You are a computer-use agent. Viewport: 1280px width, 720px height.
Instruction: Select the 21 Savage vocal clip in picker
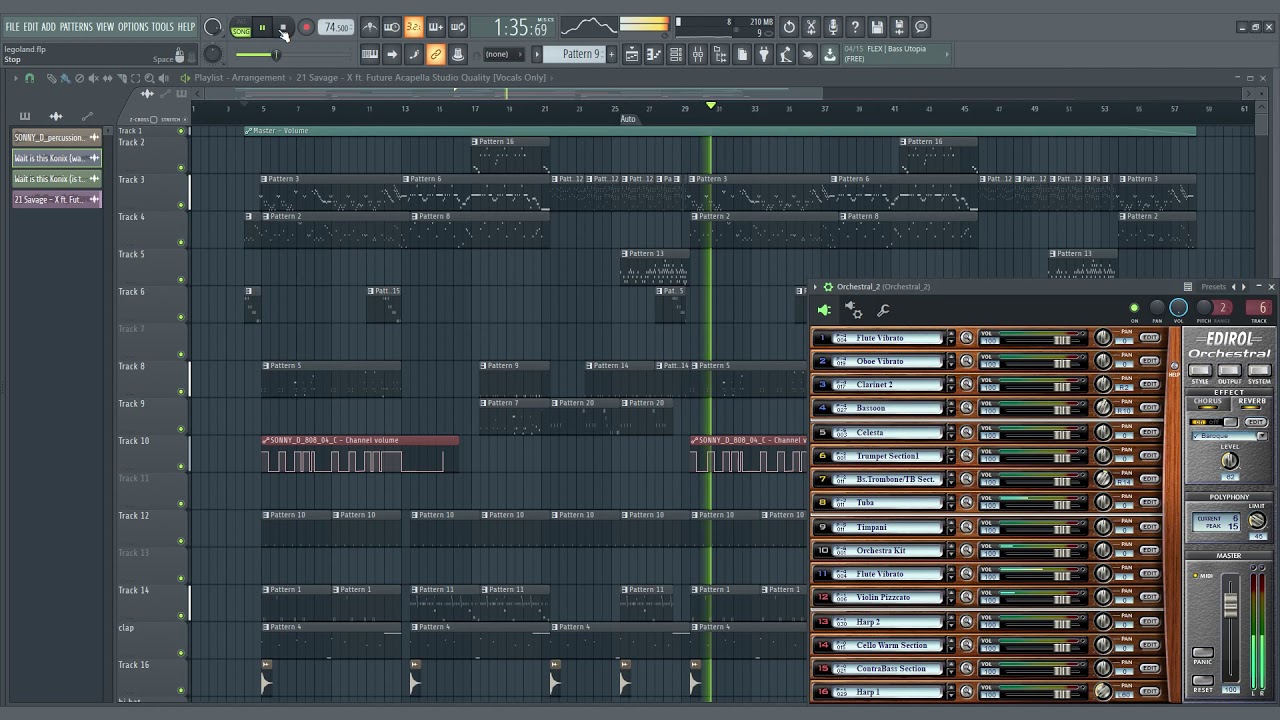[x=57, y=199]
